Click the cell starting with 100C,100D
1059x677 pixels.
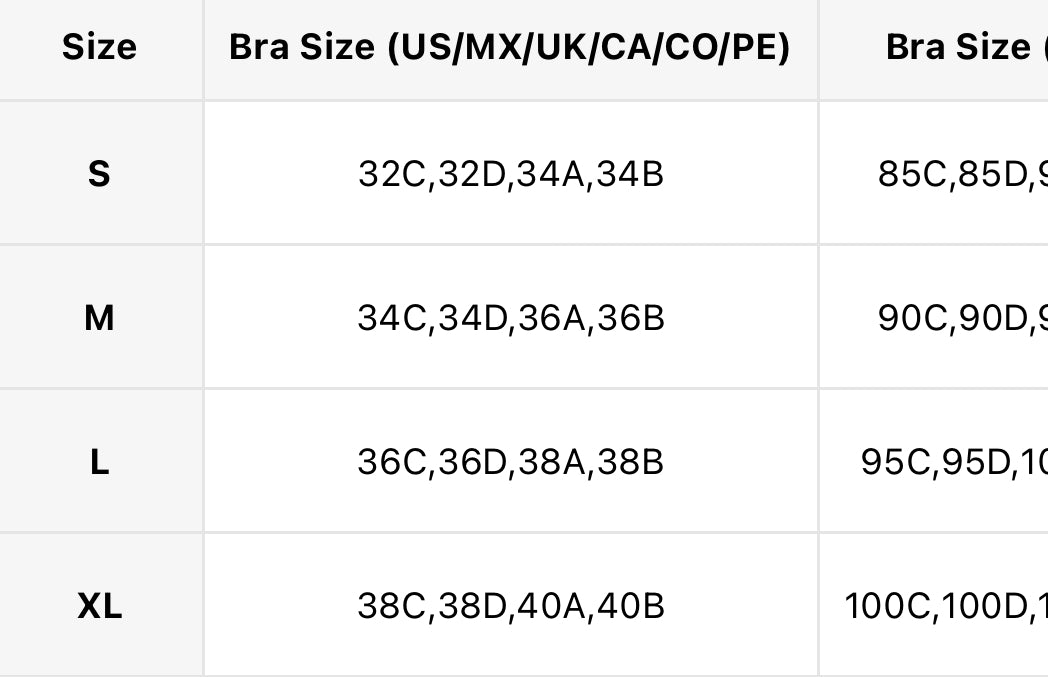[x=939, y=606]
